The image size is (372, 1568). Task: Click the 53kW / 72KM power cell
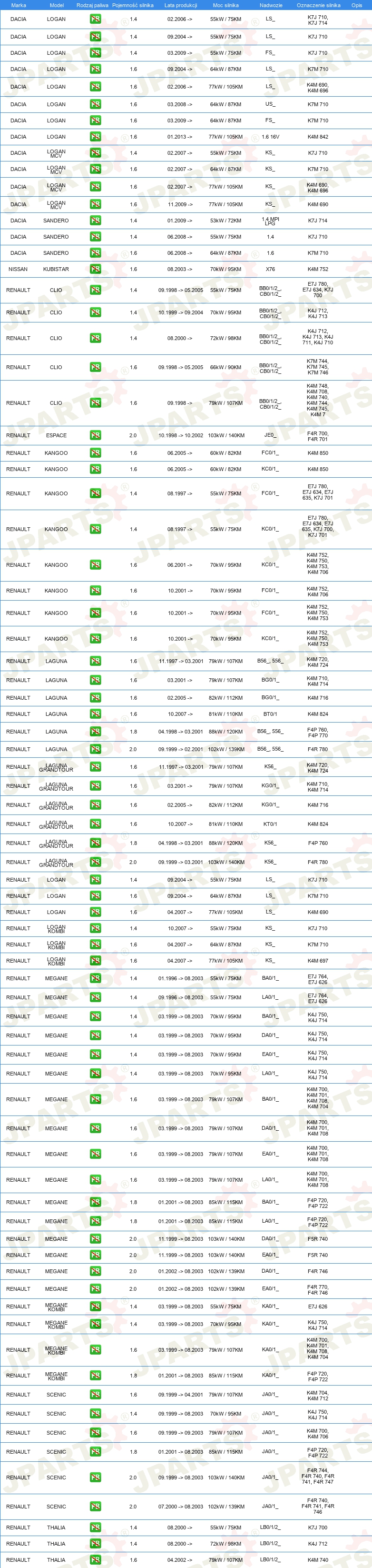(225, 221)
